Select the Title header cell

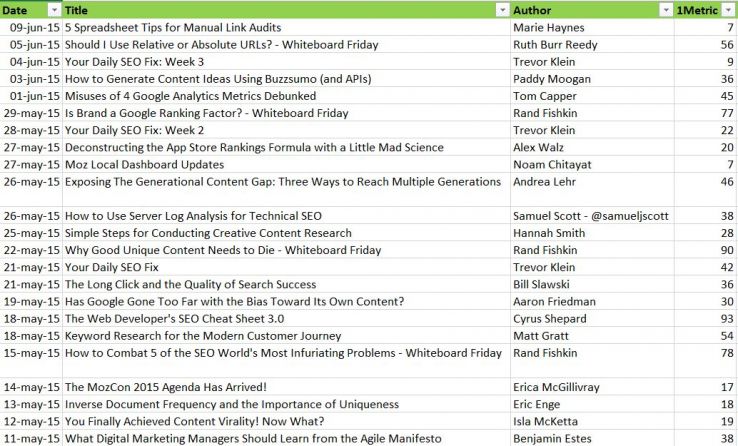280,10
